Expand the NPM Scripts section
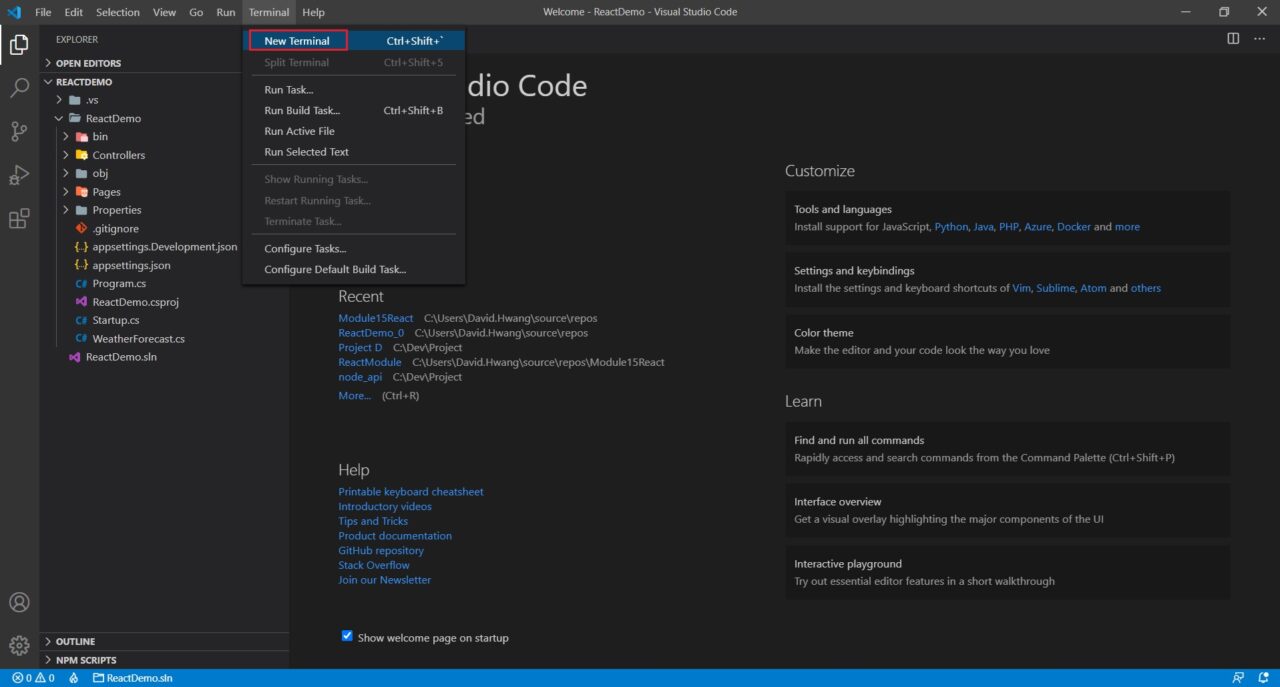The height and width of the screenshot is (687, 1280). point(85,659)
